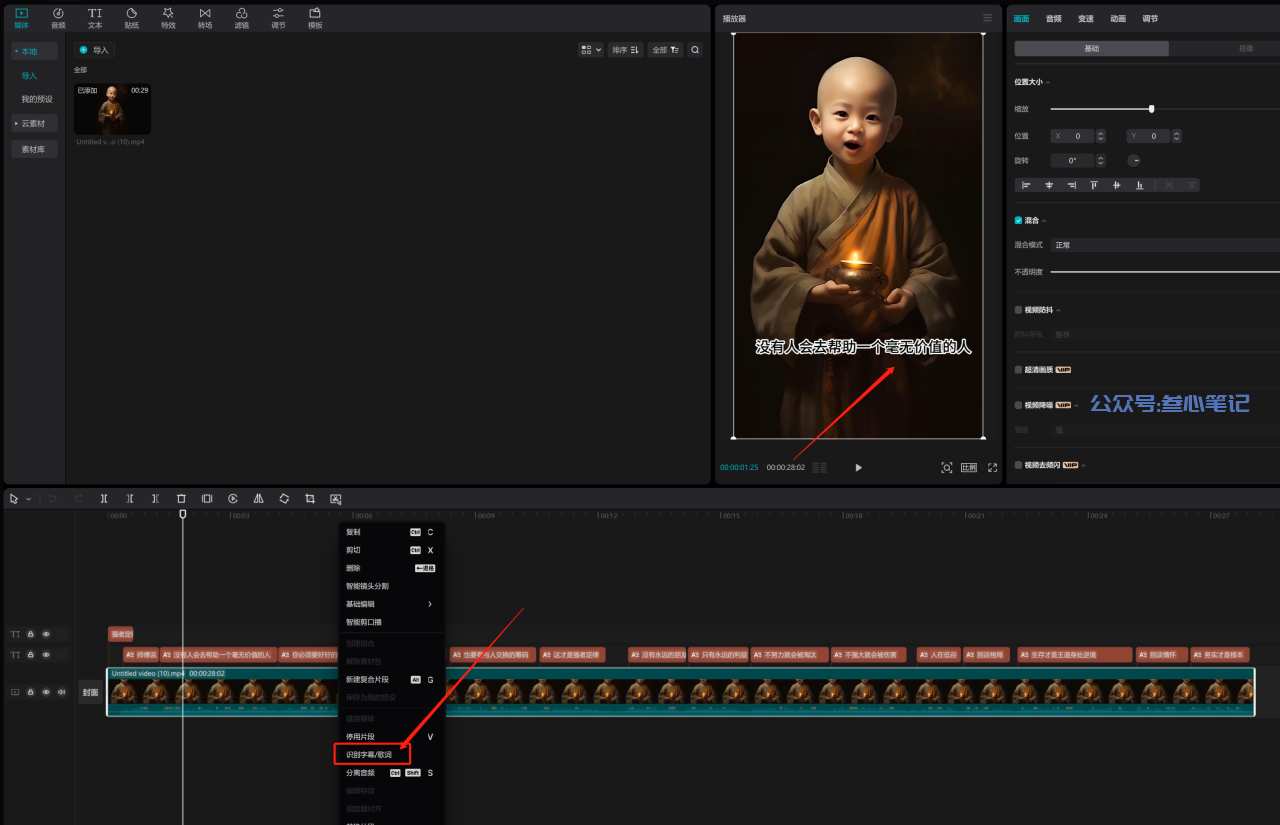Enable the 视频去频闪 checkbox
The image size is (1280, 825).
pos(1018,465)
